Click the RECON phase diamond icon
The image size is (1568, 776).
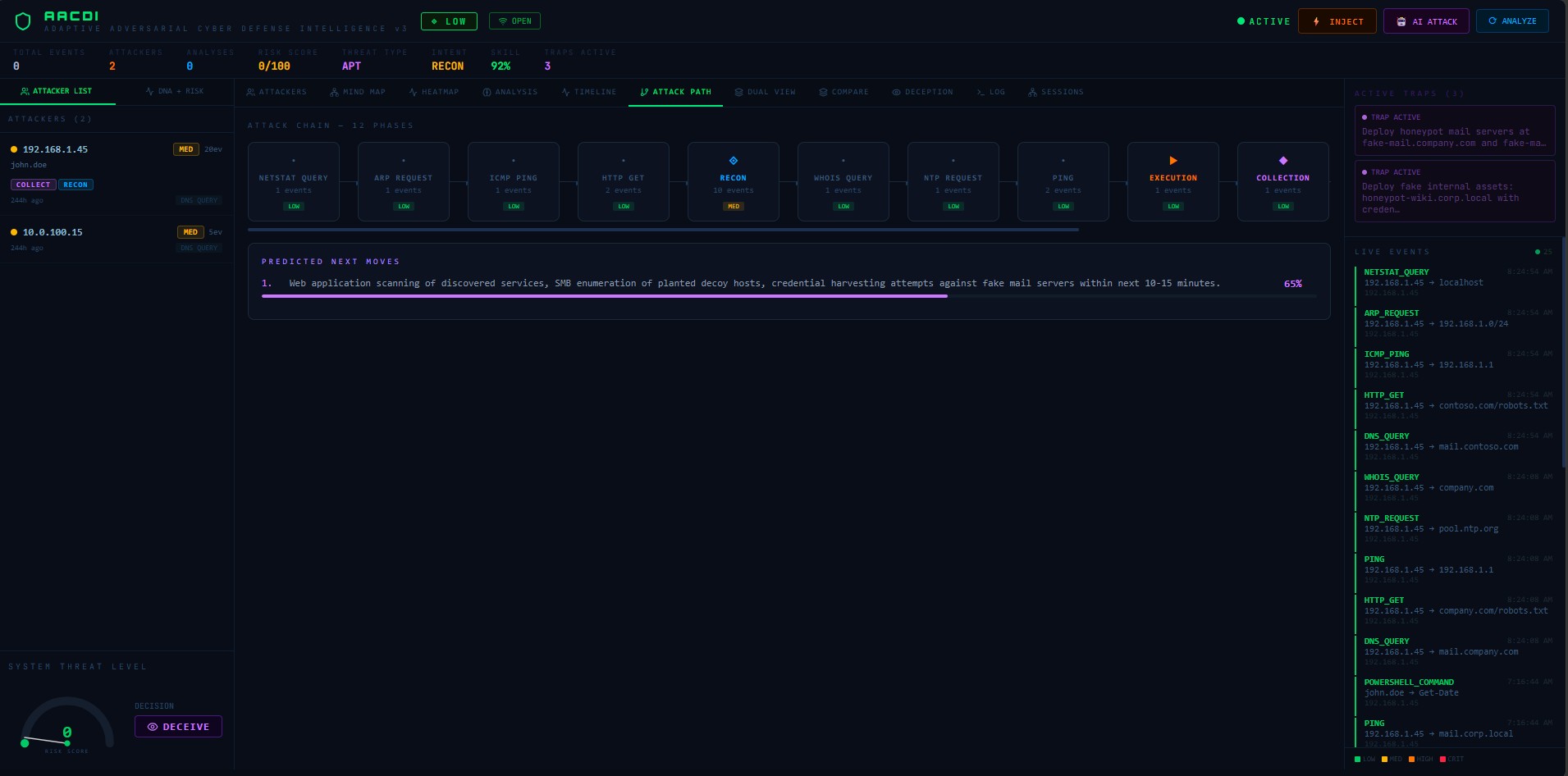click(x=734, y=161)
